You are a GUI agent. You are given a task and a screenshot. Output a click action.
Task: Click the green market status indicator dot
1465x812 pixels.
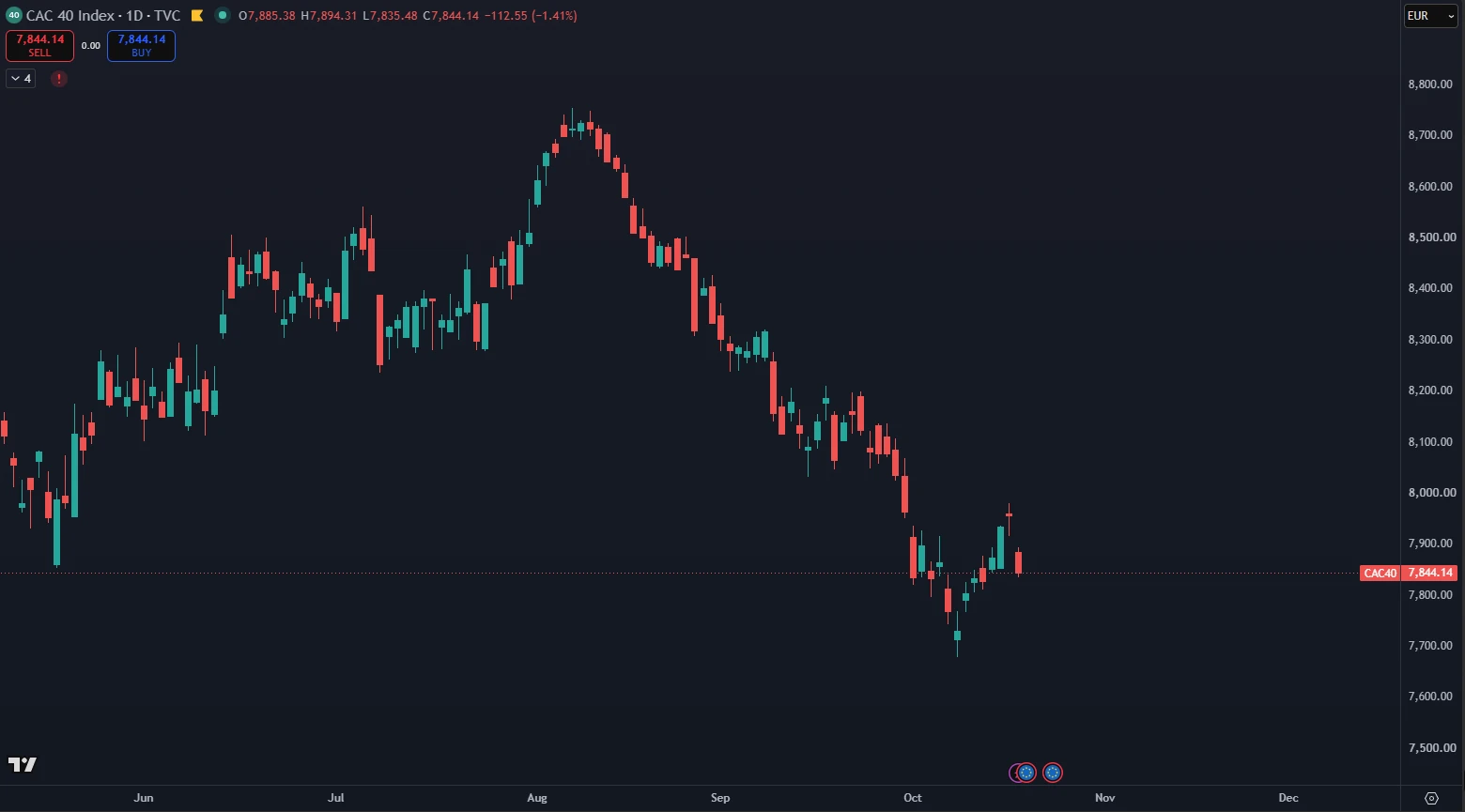click(222, 16)
